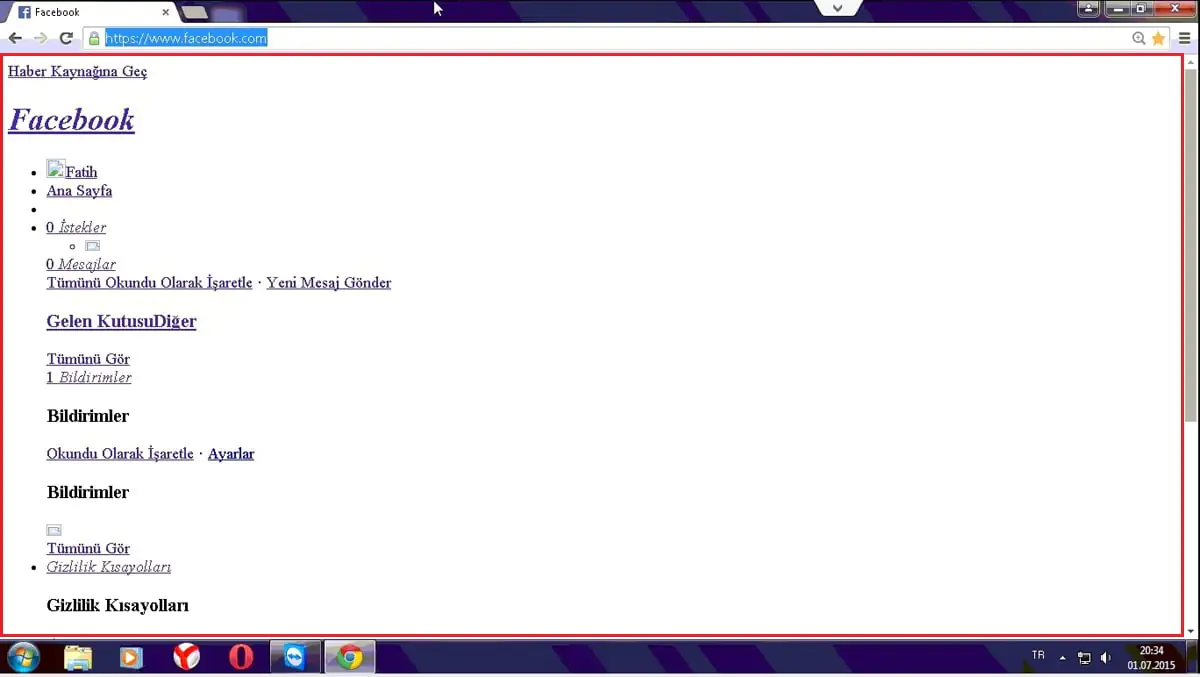
Task: Click the speaker icon to adjust sound
Action: [x=1106, y=657]
